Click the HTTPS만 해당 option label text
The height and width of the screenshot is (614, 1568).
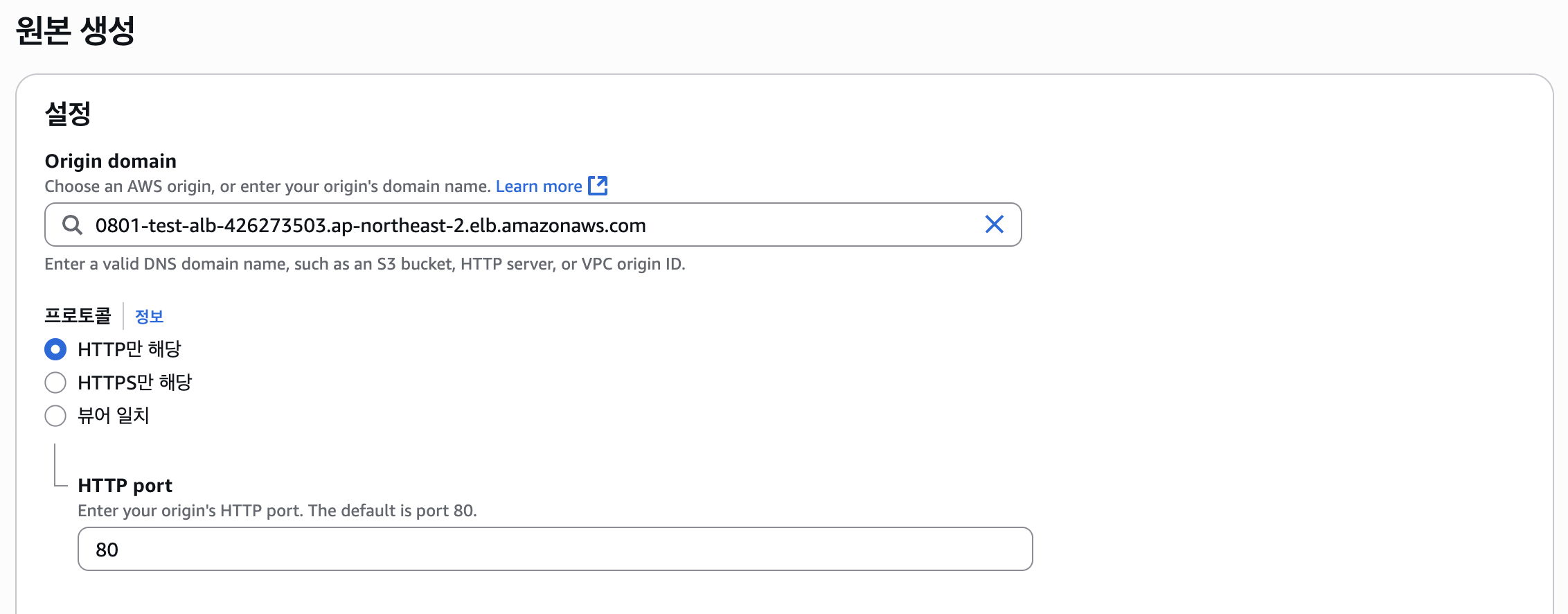click(134, 383)
